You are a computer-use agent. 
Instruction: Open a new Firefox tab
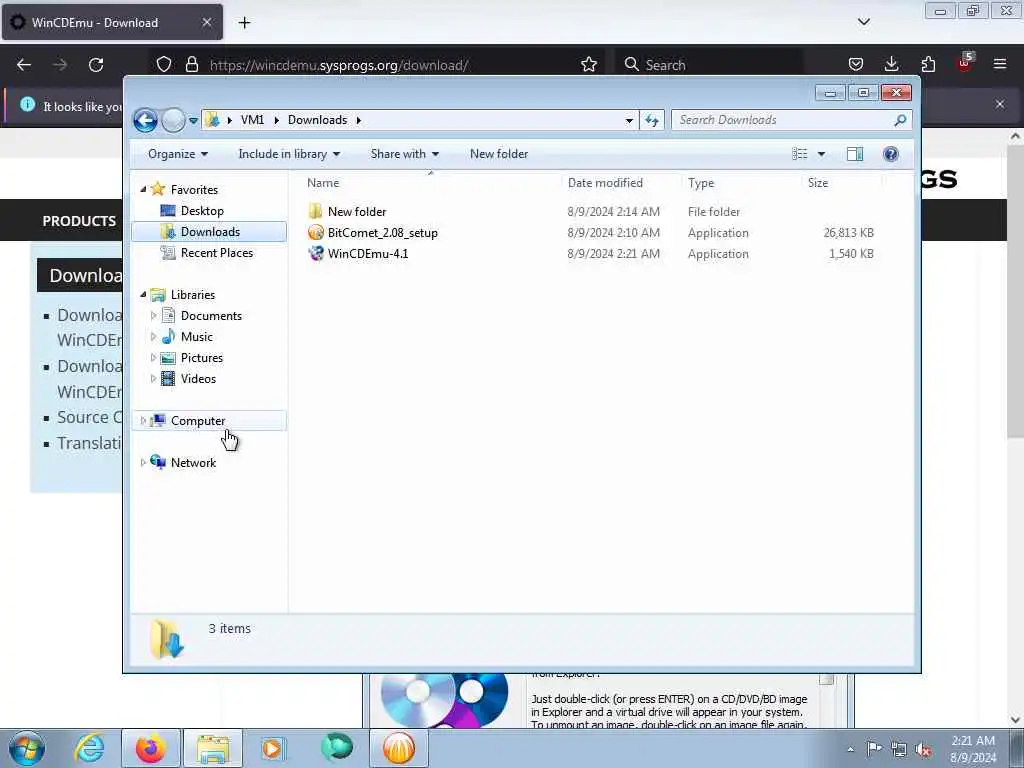point(244,23)
